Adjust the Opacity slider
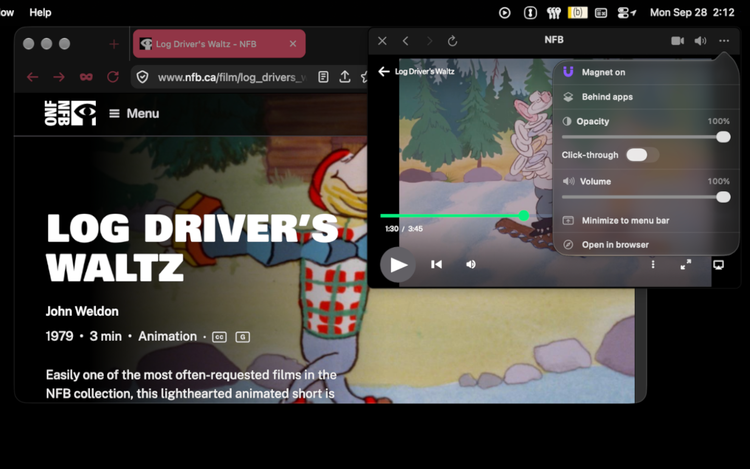 click(646, 137)
